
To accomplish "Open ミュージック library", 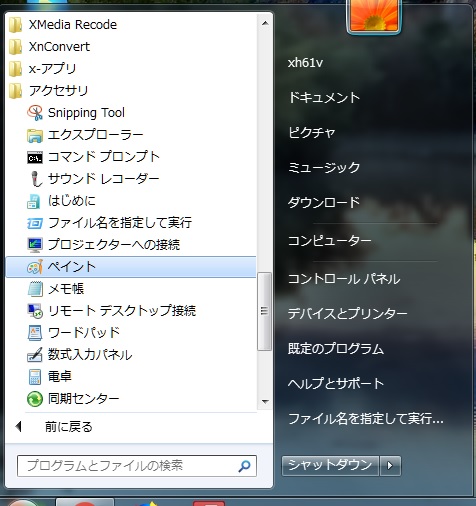I will click(x=324, y=167).
